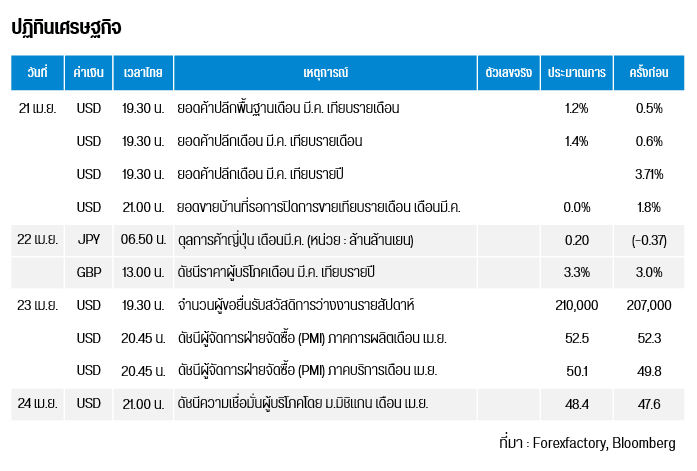697x471 pixels.
Task: Select the 21 เม.ย. date cell
Action: coord(37,108)
